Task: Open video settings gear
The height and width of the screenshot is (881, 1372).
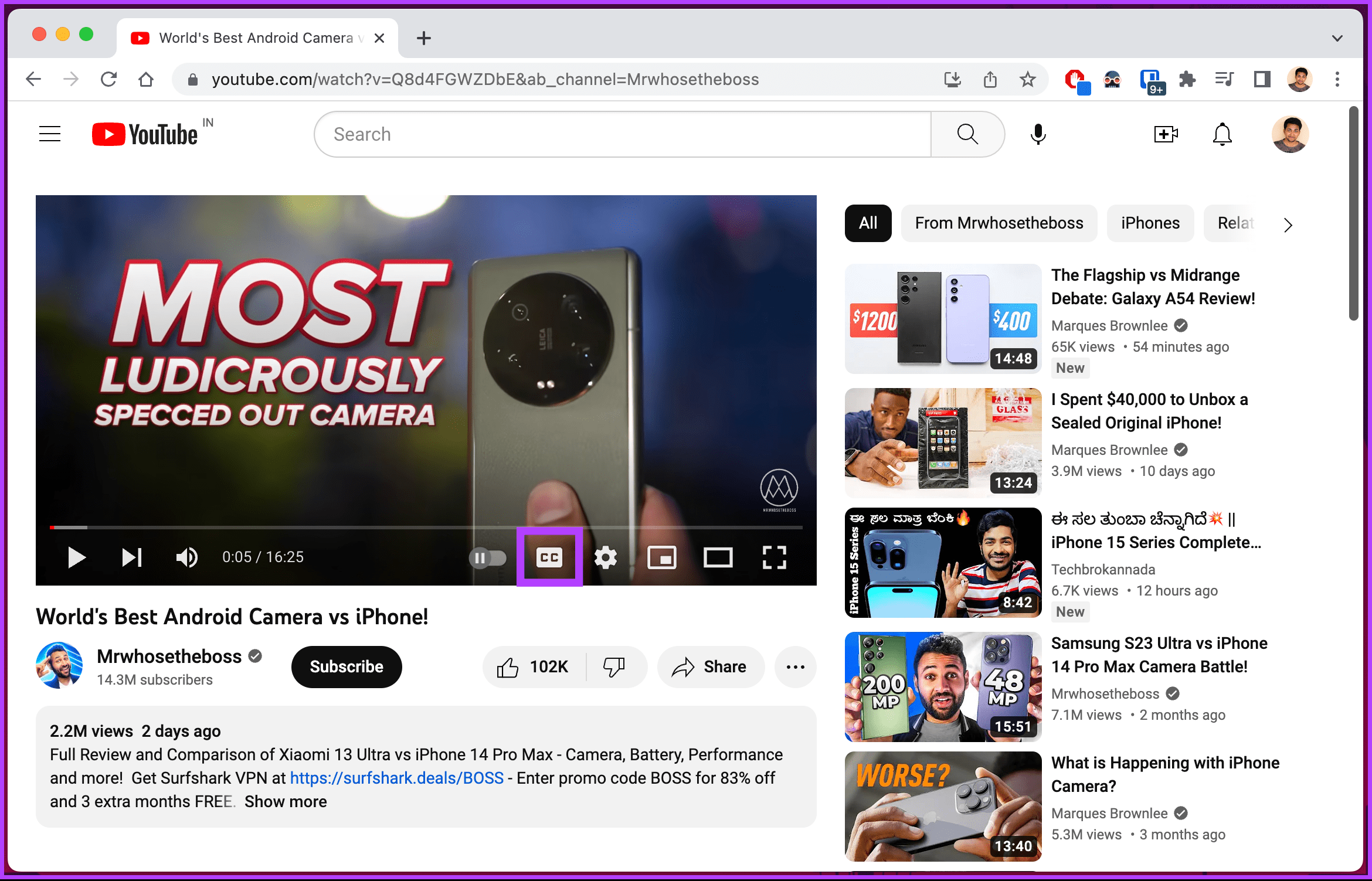Action: coord(606,557)
